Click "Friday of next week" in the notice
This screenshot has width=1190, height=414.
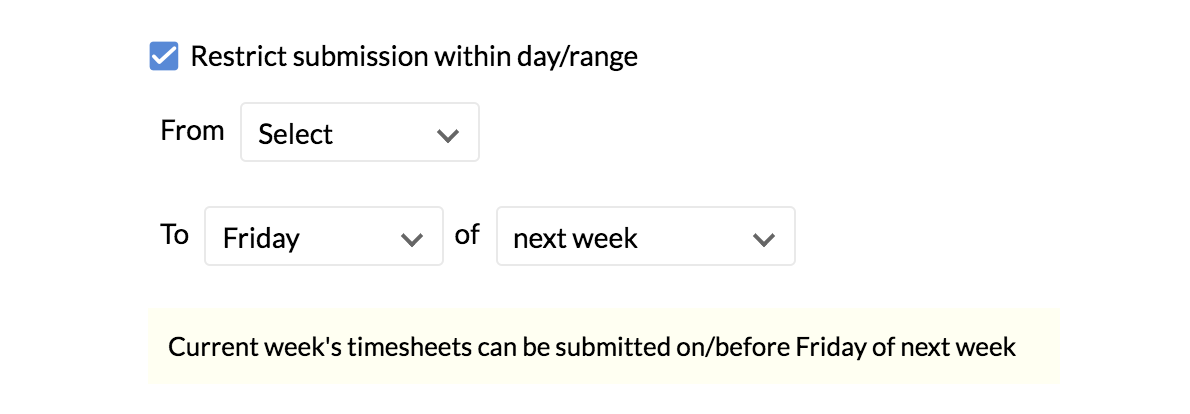click(905, 348)
